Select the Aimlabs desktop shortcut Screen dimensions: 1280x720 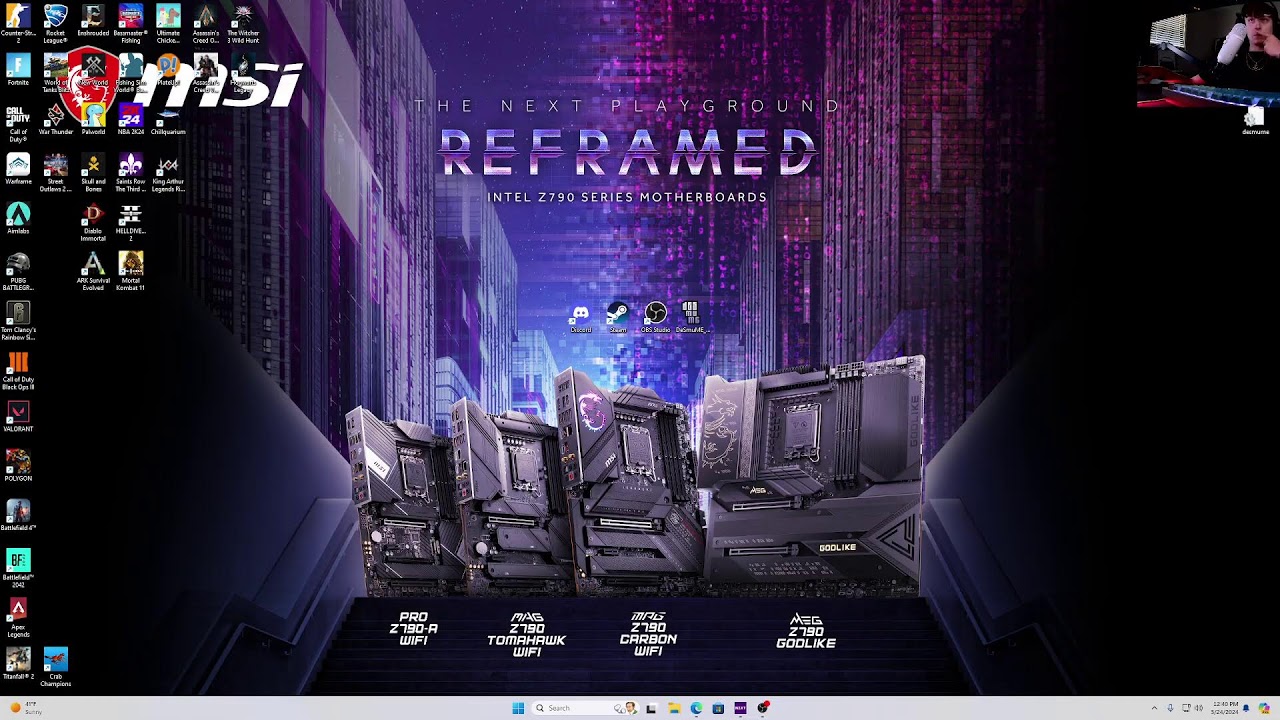18,219
